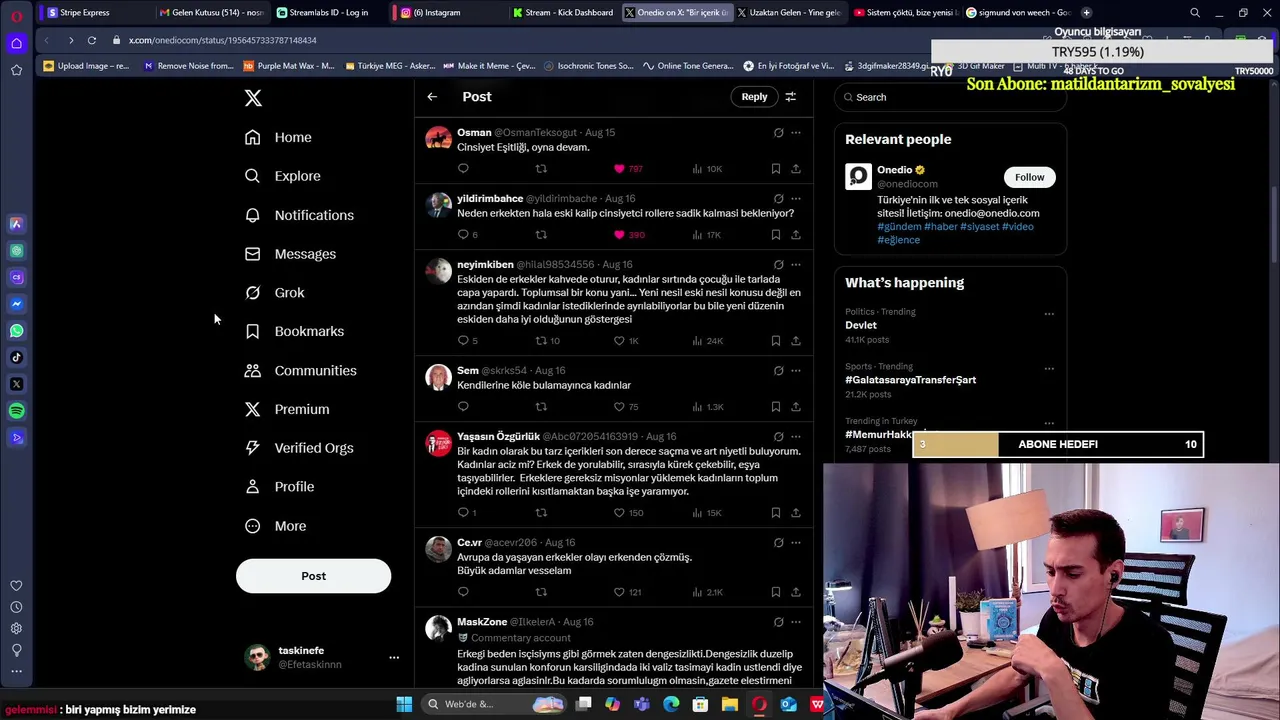Open more menu on Yaşasın Özgürlük's post
Screen dimensions: 1280x720
(796, 436)
